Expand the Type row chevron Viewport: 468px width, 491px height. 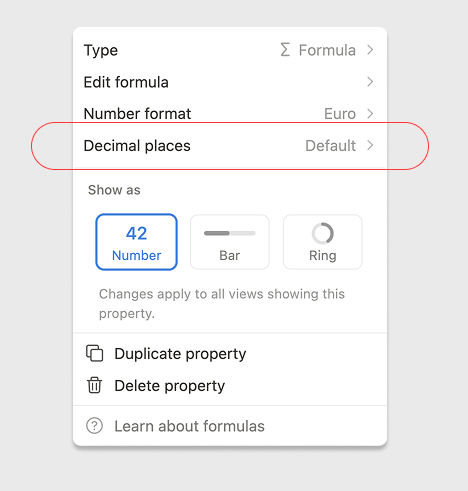370,50
